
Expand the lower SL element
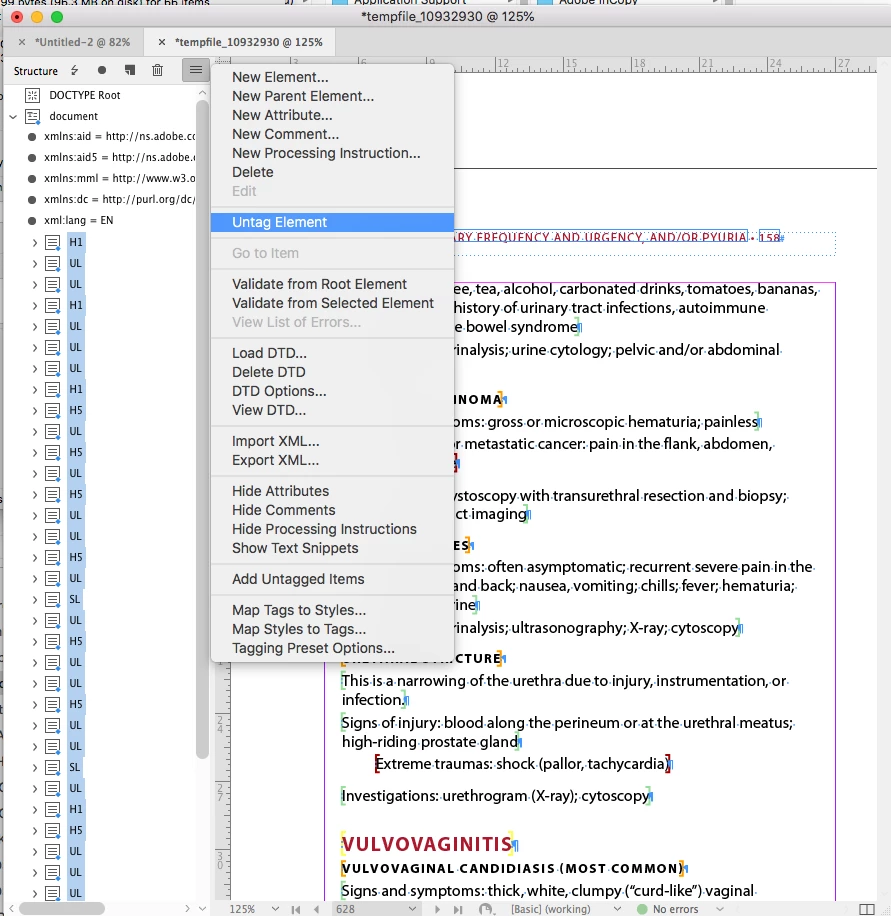[x=34, y=768]
